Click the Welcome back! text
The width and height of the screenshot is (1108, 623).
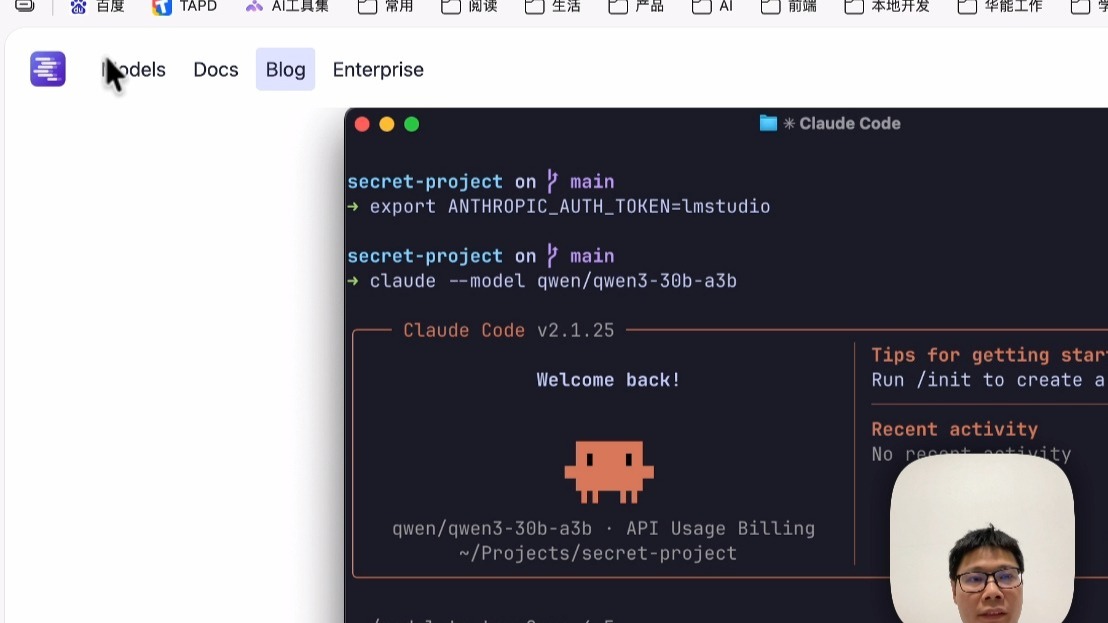608,380
